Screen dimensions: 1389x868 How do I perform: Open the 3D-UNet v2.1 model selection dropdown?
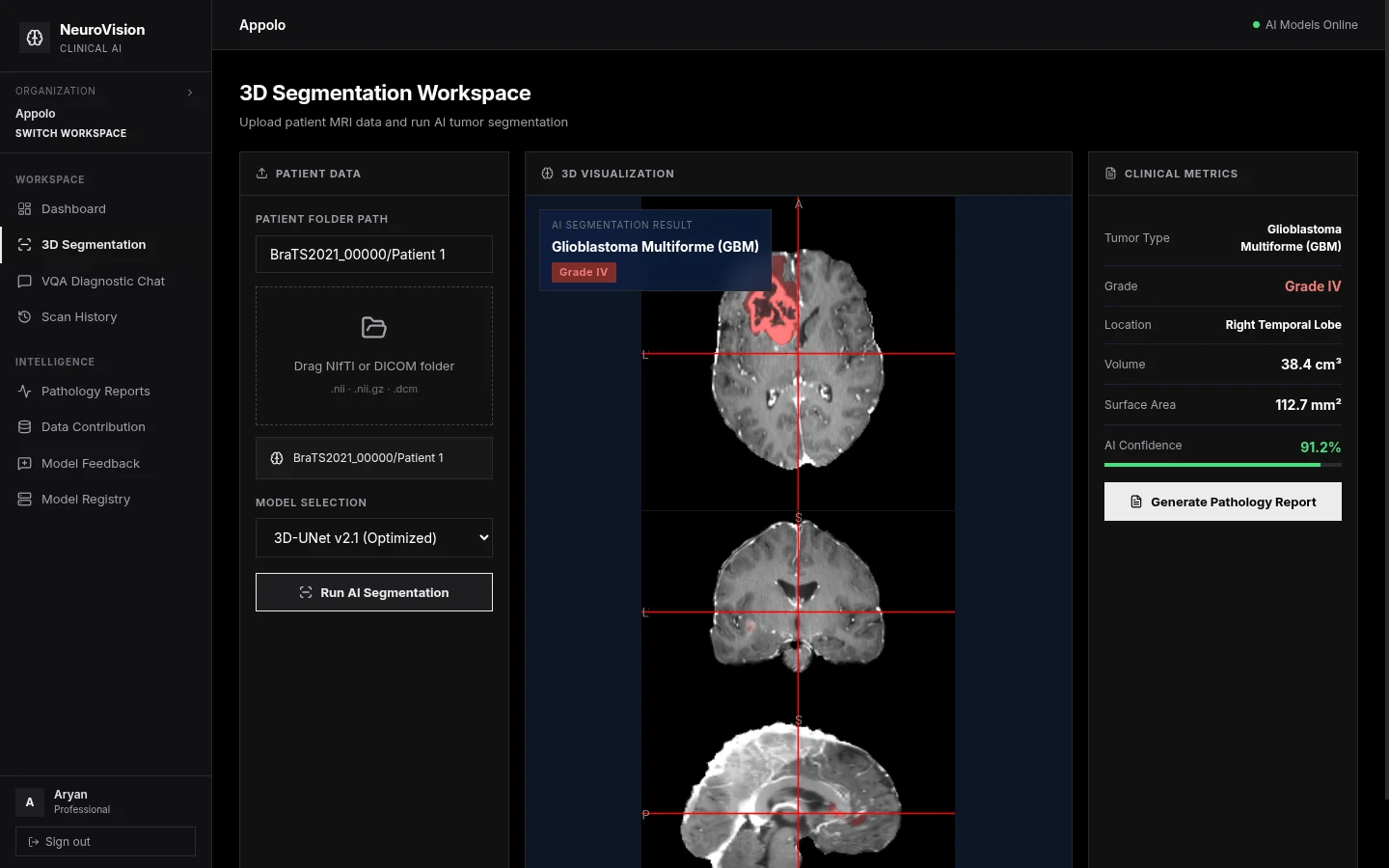(374, 538)
